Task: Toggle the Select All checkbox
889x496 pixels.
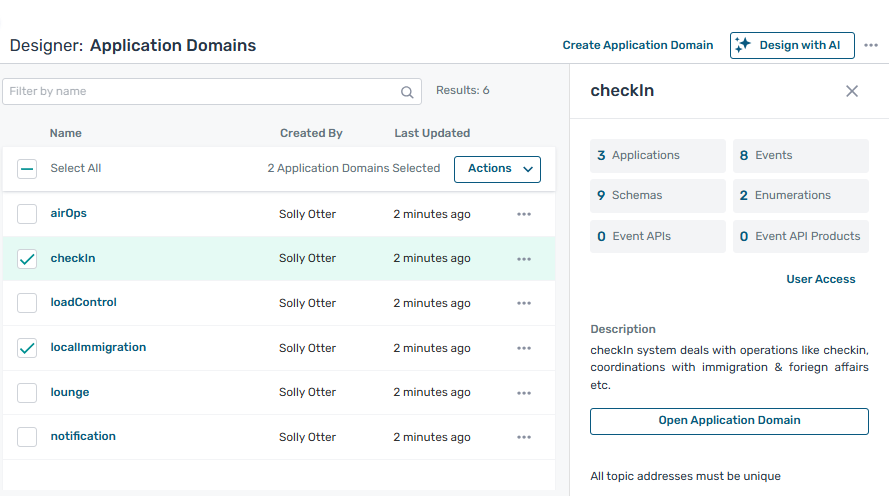Action: point(27,169)
